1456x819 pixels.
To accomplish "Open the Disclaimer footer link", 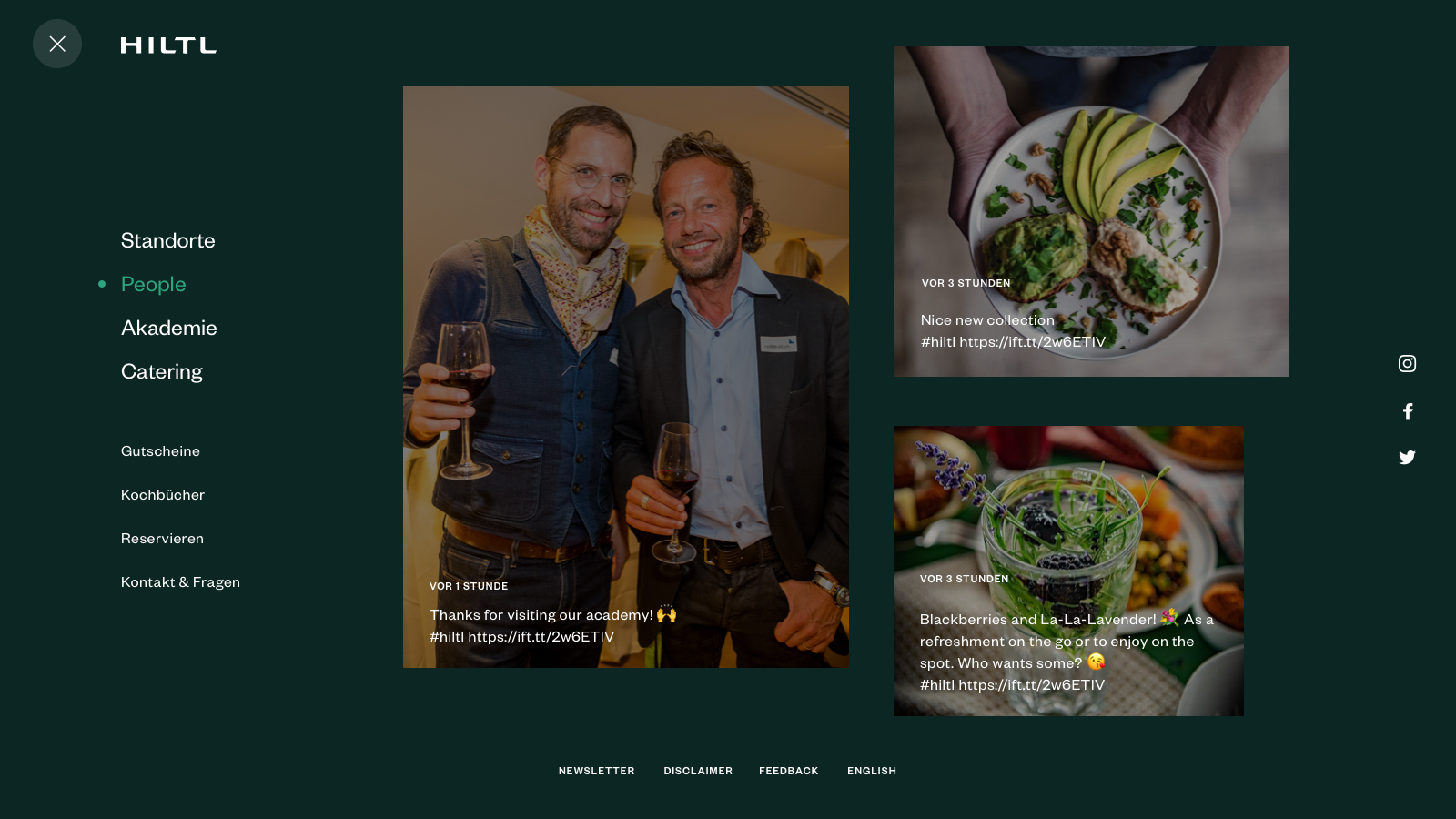I will [x=698, y=771].
